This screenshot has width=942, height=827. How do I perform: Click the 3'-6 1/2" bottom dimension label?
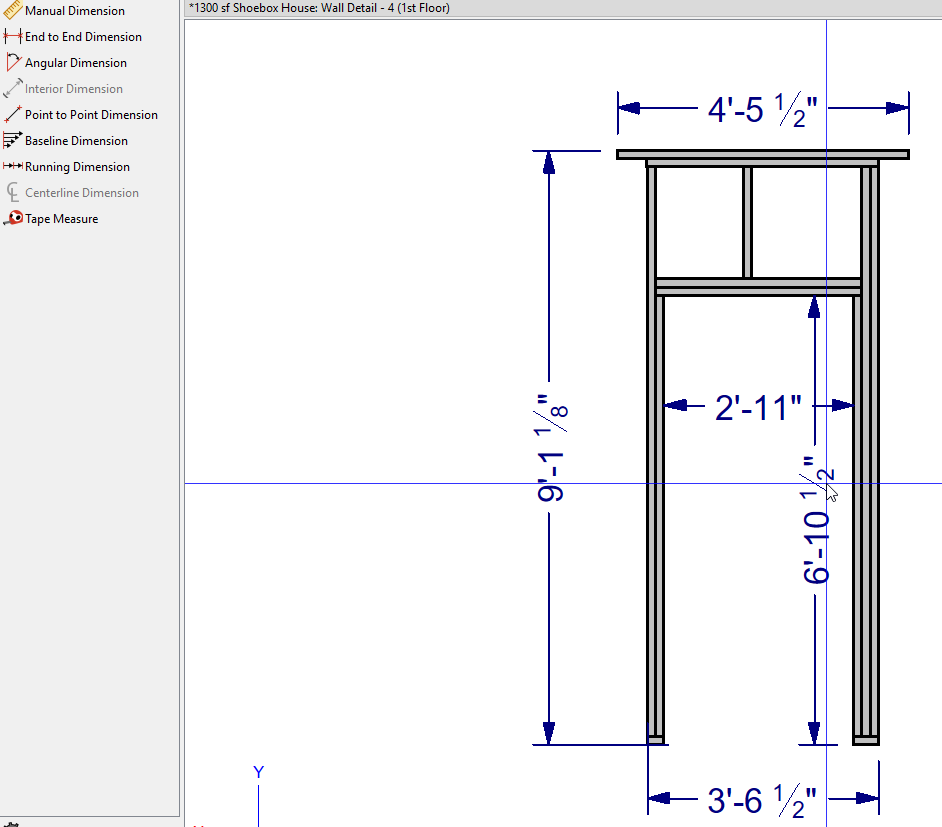click(x=762, y=800)
